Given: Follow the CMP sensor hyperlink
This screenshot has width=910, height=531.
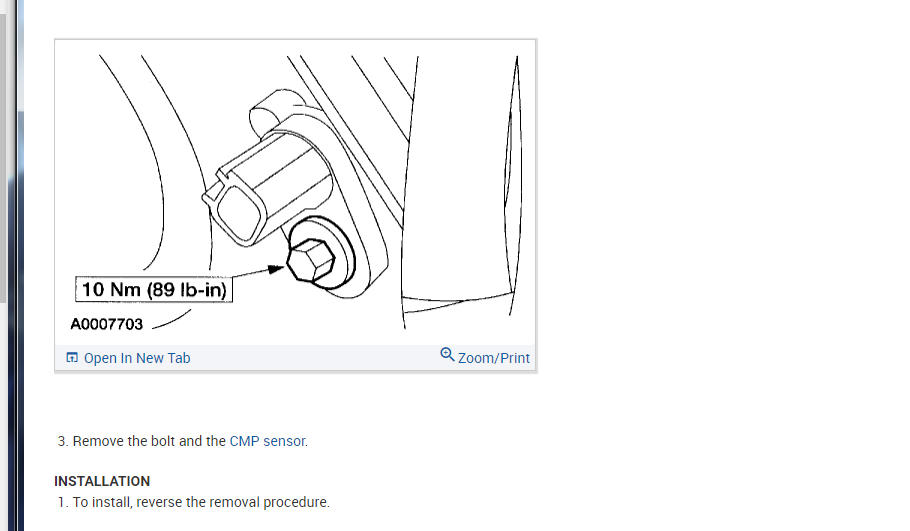Looking at the screenshot, I should 267,441.
